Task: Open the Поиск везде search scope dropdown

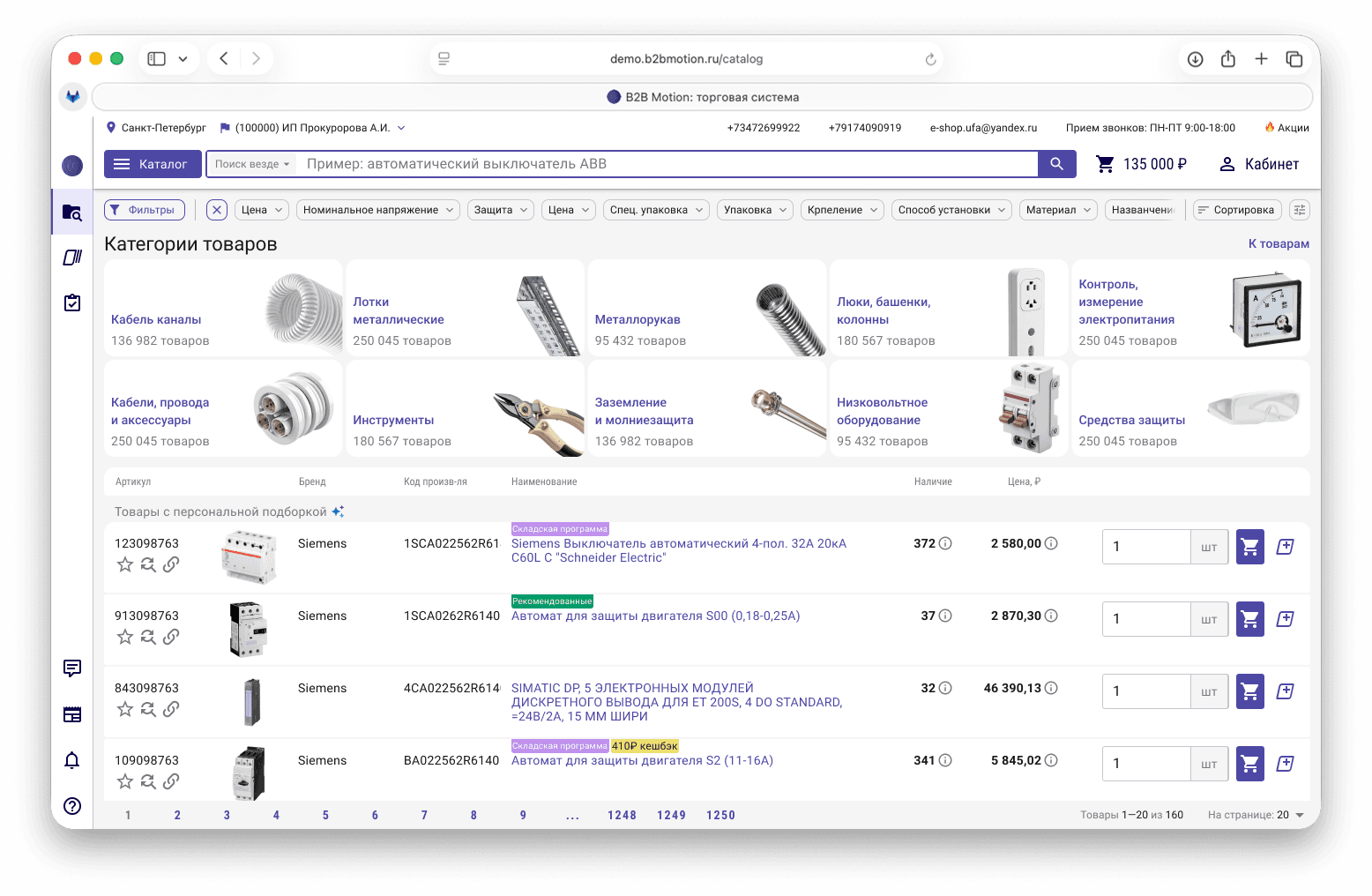Action: click(252, 164)
